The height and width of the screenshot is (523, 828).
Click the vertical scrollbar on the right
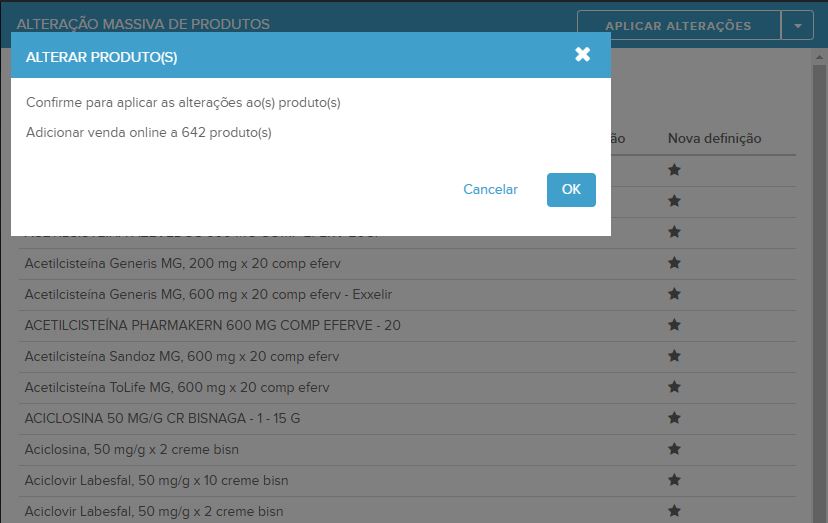pyautogui.click(x=817, y=300)
